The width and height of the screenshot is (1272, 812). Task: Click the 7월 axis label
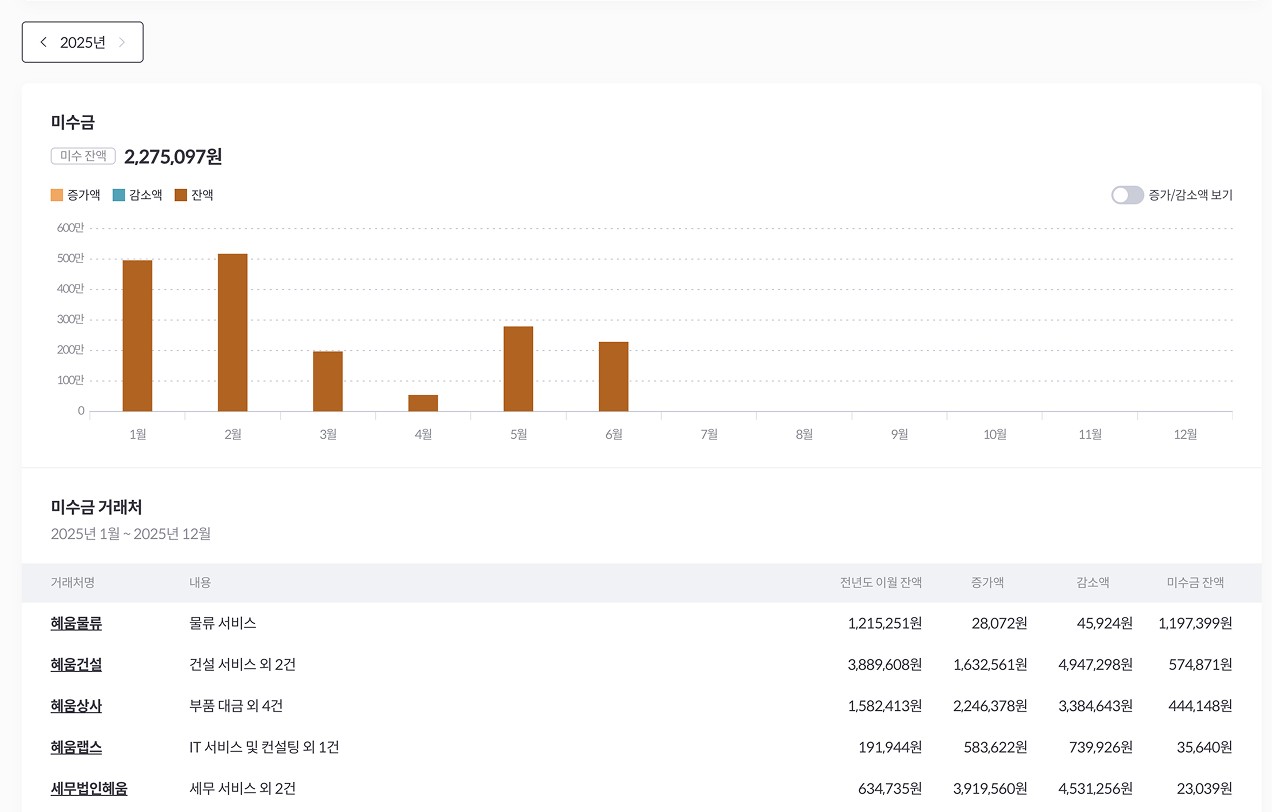[x=709, y=434]
